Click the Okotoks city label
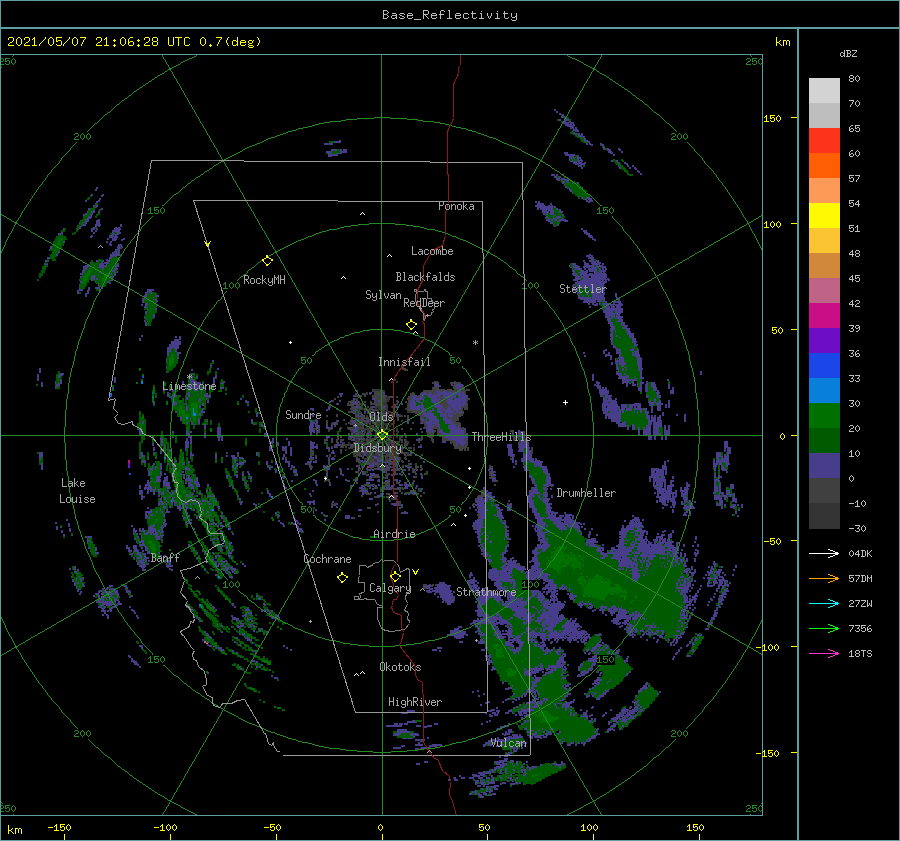 coord(400,667)
